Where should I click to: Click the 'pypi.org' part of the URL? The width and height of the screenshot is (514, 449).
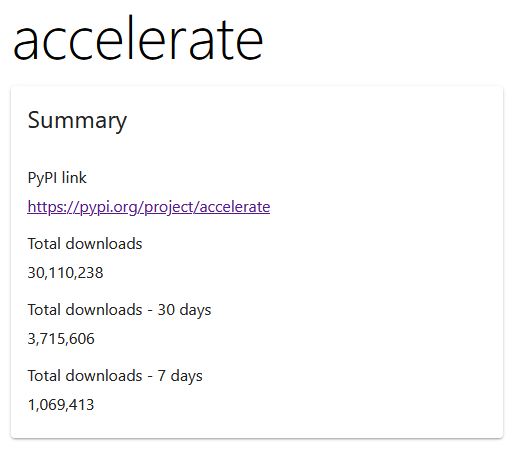[109, 207]
